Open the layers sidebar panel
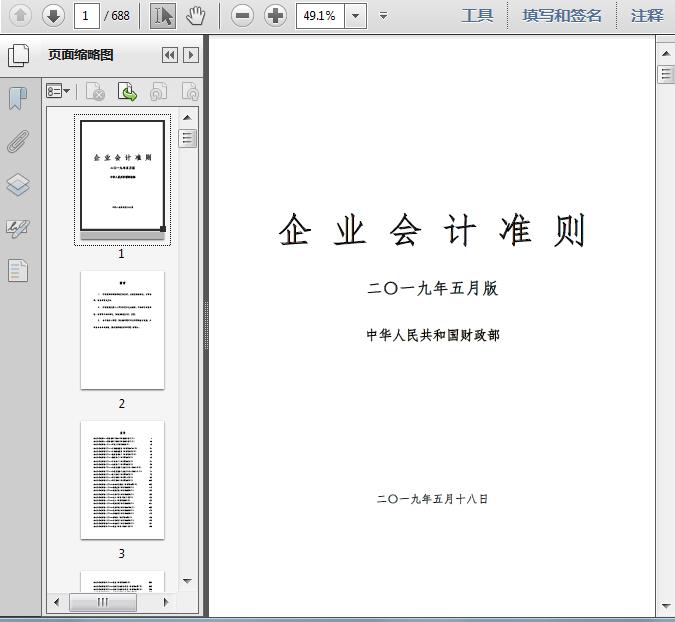 click(x=18, y=185)
